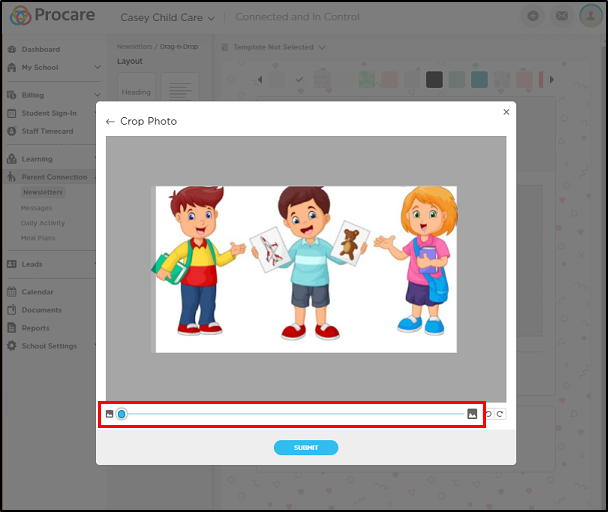Screen dimensions: 608x512
Task: Click middle of zoom slider track
Action: point(297,414)
